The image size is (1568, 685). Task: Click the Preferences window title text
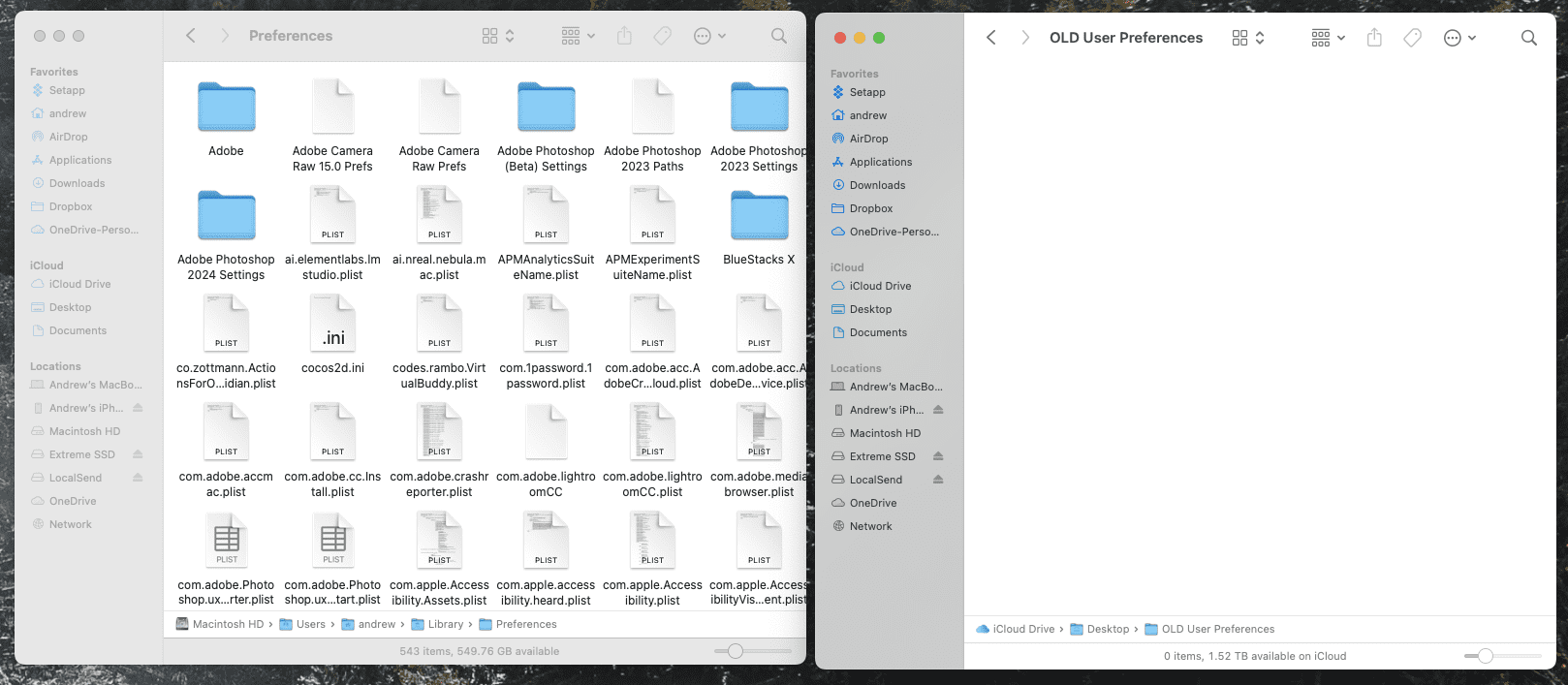tap(291, 36)
